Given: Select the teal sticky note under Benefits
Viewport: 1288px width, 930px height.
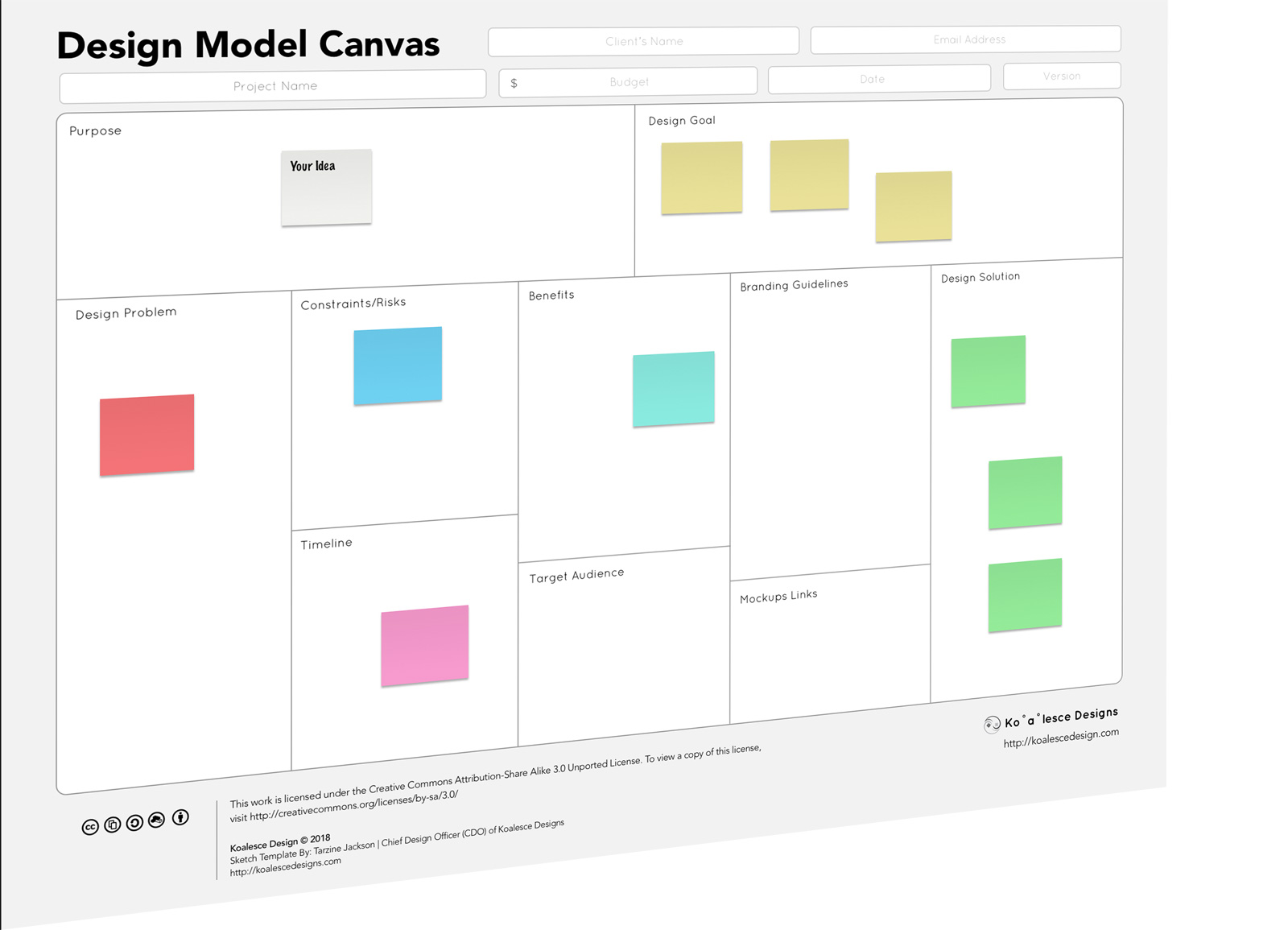Looking at the screenshot, I should tap(673, 388).
